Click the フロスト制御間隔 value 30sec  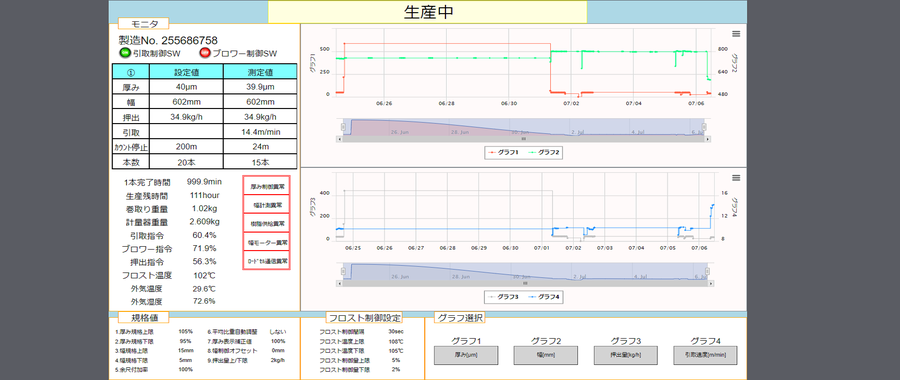pos(395,331)
